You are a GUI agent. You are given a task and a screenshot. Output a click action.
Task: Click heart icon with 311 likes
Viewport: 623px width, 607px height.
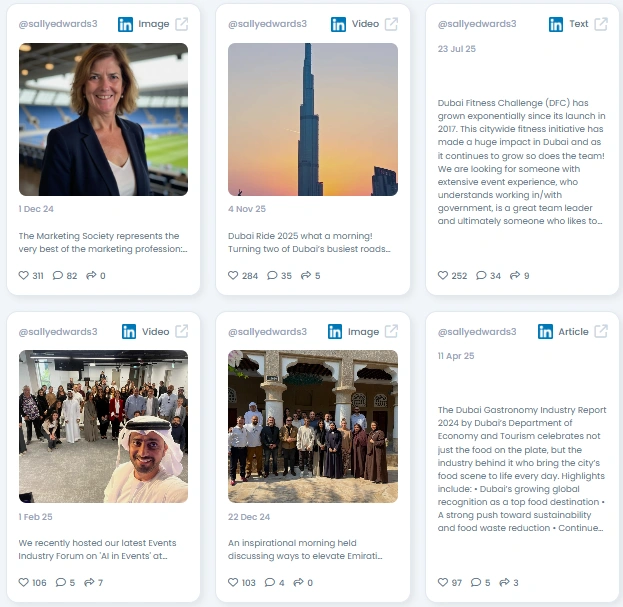point(23,275)
